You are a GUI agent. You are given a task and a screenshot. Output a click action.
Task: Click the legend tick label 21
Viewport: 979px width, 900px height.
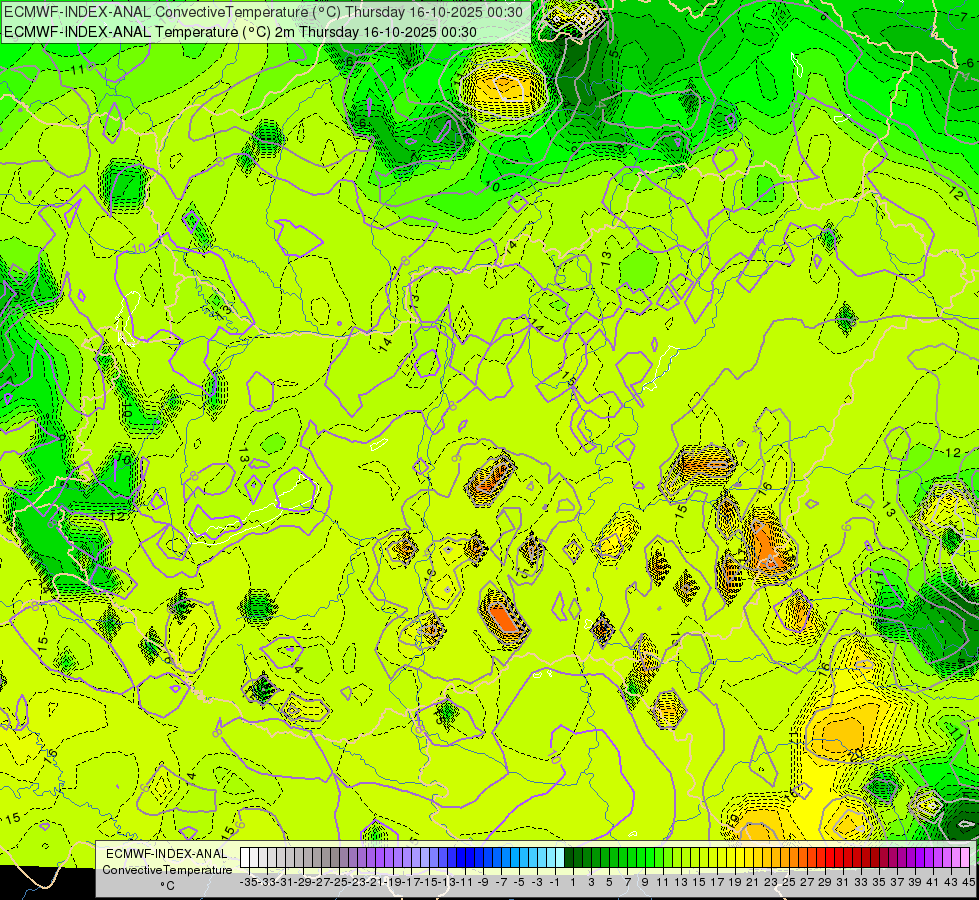[753, 882]
